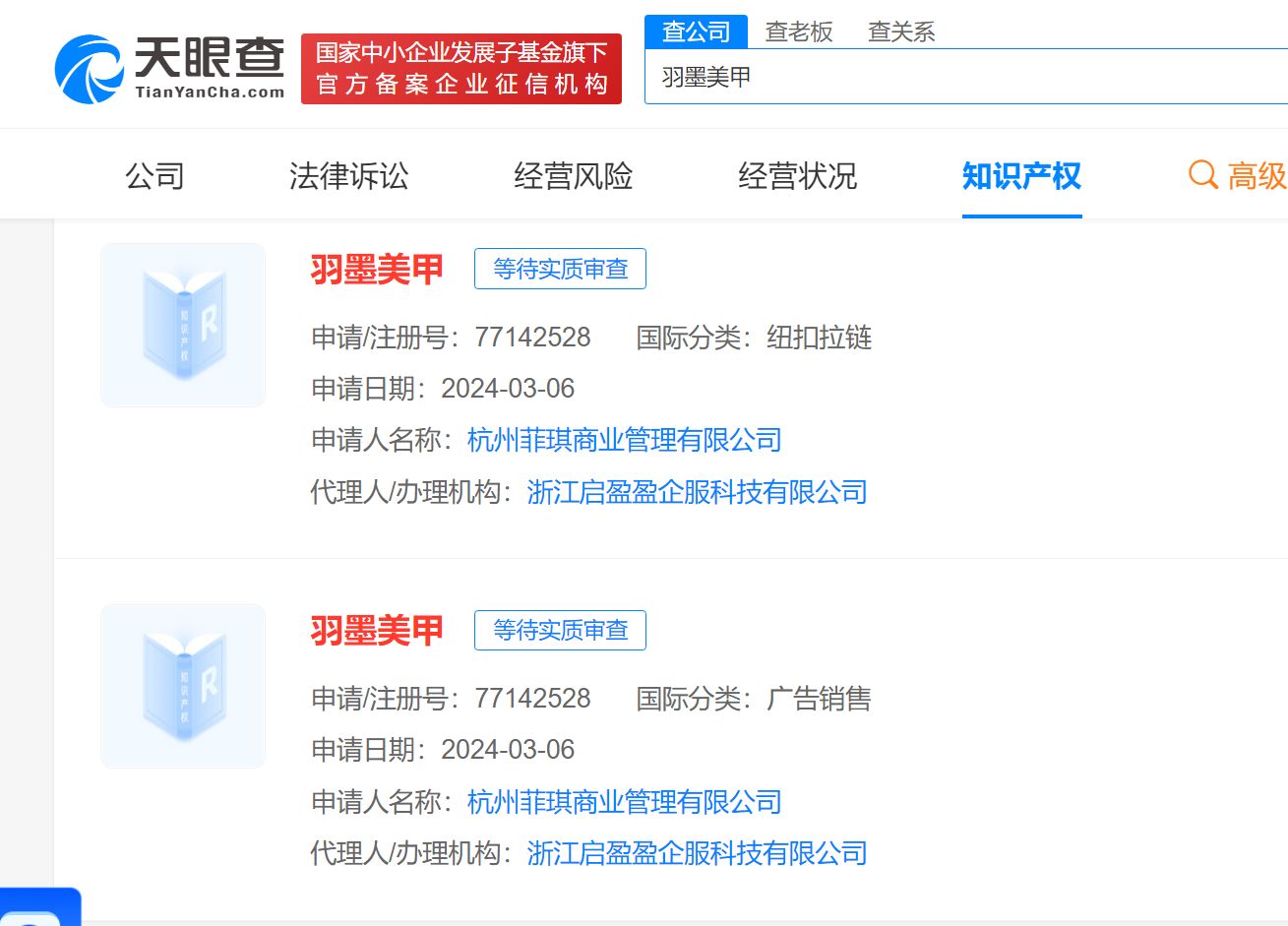The height and width of the screenshot is (926, 1288).
Task: Click 等待实质审查 status tag on first result
Action: pyautogui.click(x=560, y=269)
